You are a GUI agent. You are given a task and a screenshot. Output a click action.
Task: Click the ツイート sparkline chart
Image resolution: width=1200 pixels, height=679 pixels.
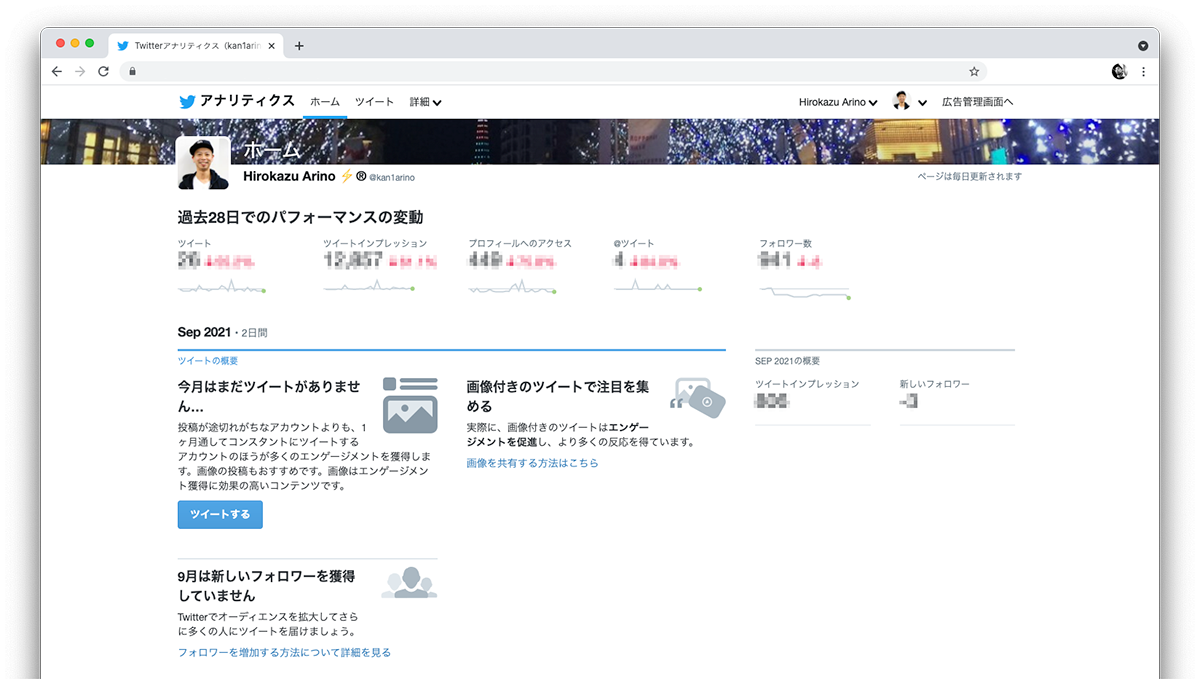(x=221, y=287)
